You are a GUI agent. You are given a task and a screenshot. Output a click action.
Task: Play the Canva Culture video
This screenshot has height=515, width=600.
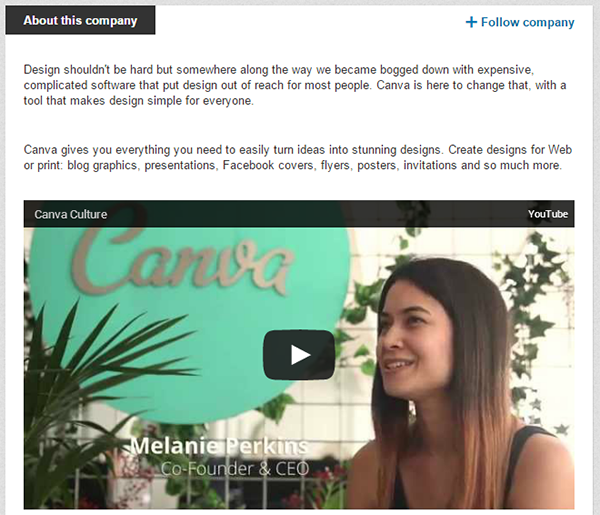coord(299,355)
